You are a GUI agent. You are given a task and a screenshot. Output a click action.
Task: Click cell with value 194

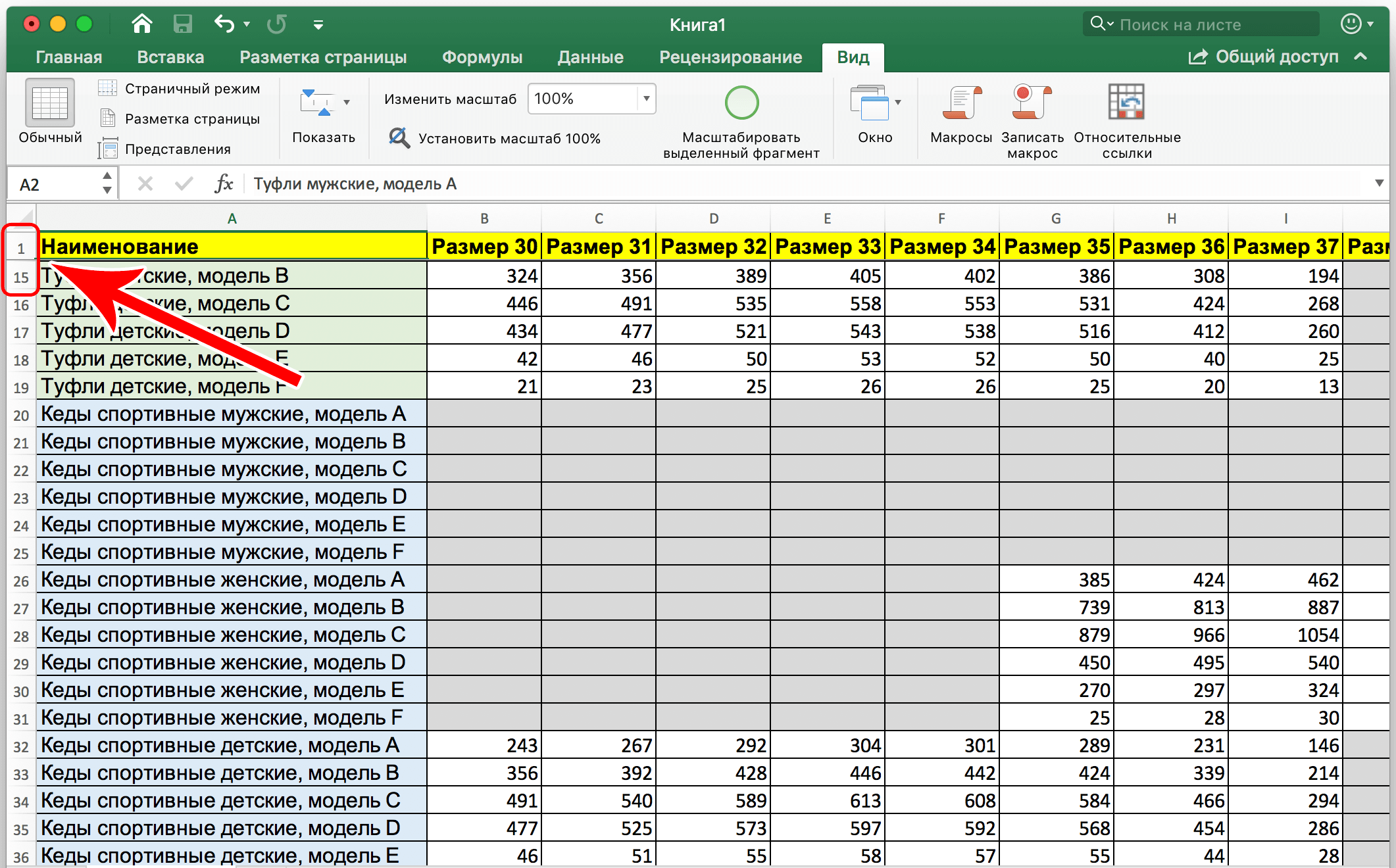coord(1285,276)
